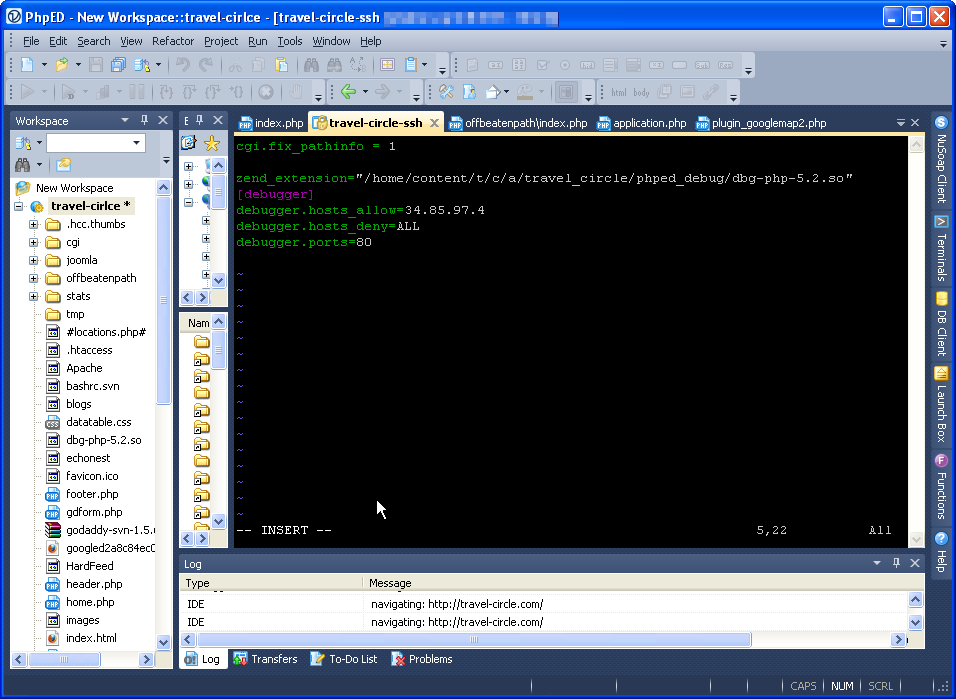Click the Find binoculars icon in main toolbar
956x699 pixels.
310,65
